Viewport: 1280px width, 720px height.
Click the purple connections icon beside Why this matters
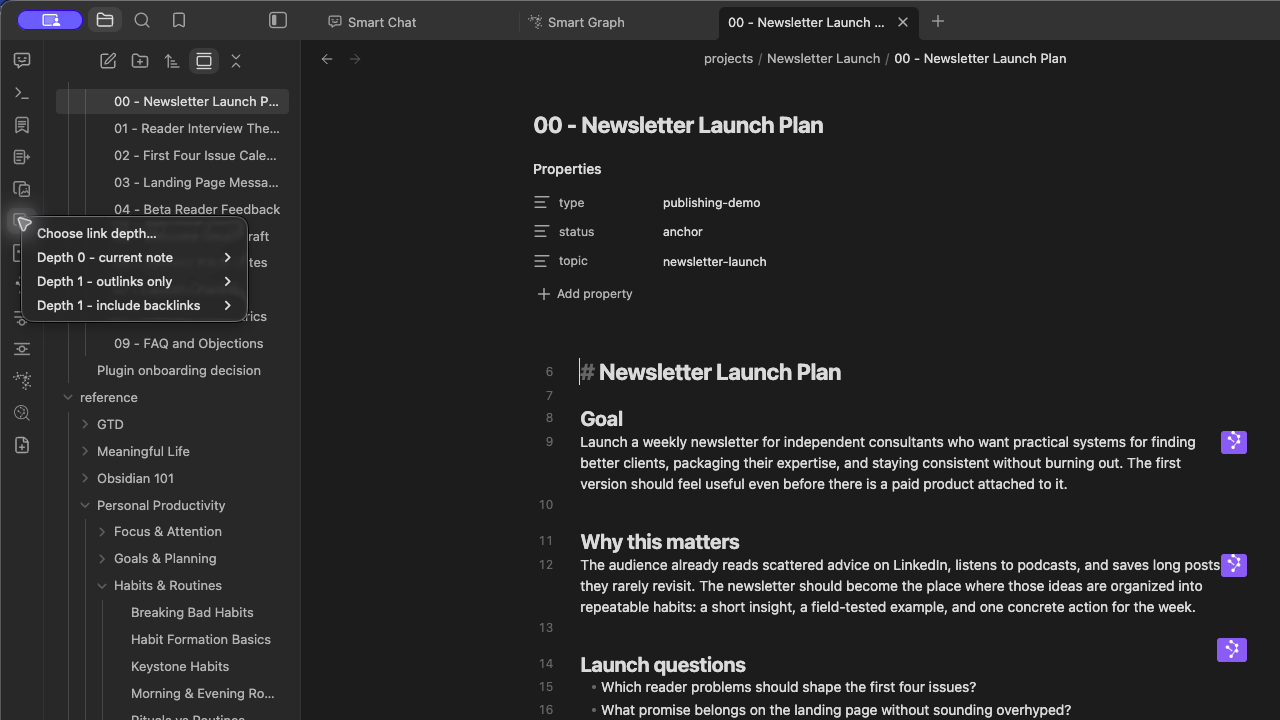(x=1234, y=565)
